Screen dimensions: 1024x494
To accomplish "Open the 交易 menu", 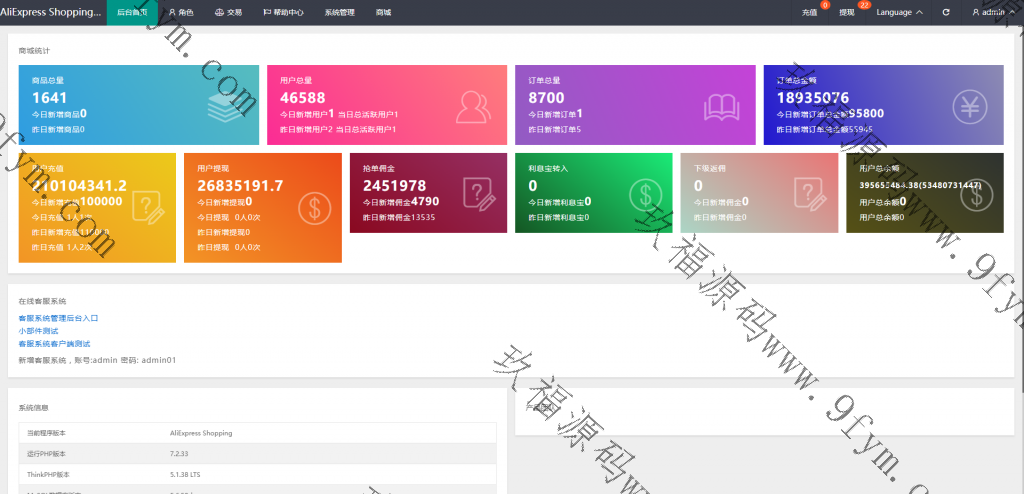I will (x=229, y=12).
